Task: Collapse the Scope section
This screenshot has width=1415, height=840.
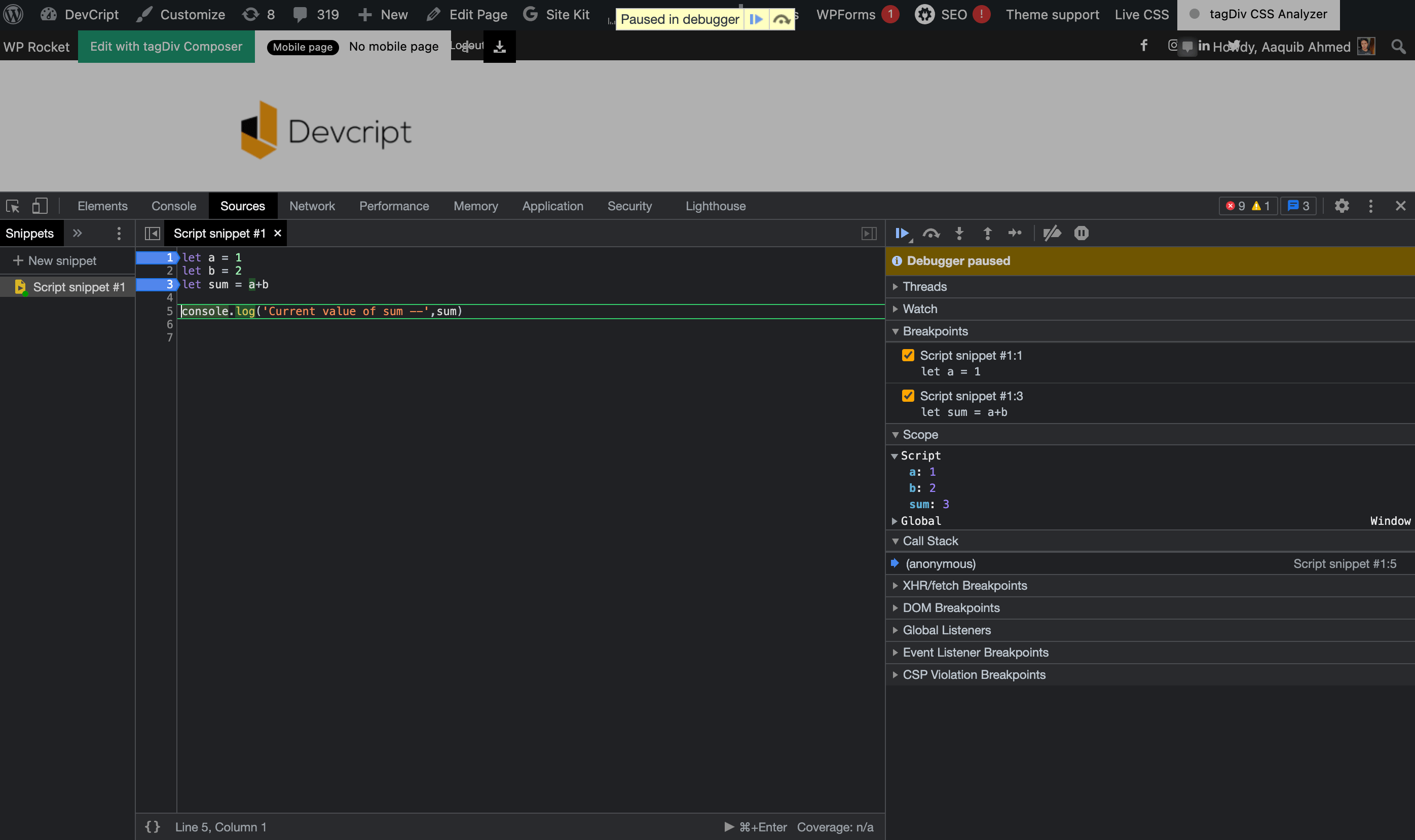Action: click(896, 434)
